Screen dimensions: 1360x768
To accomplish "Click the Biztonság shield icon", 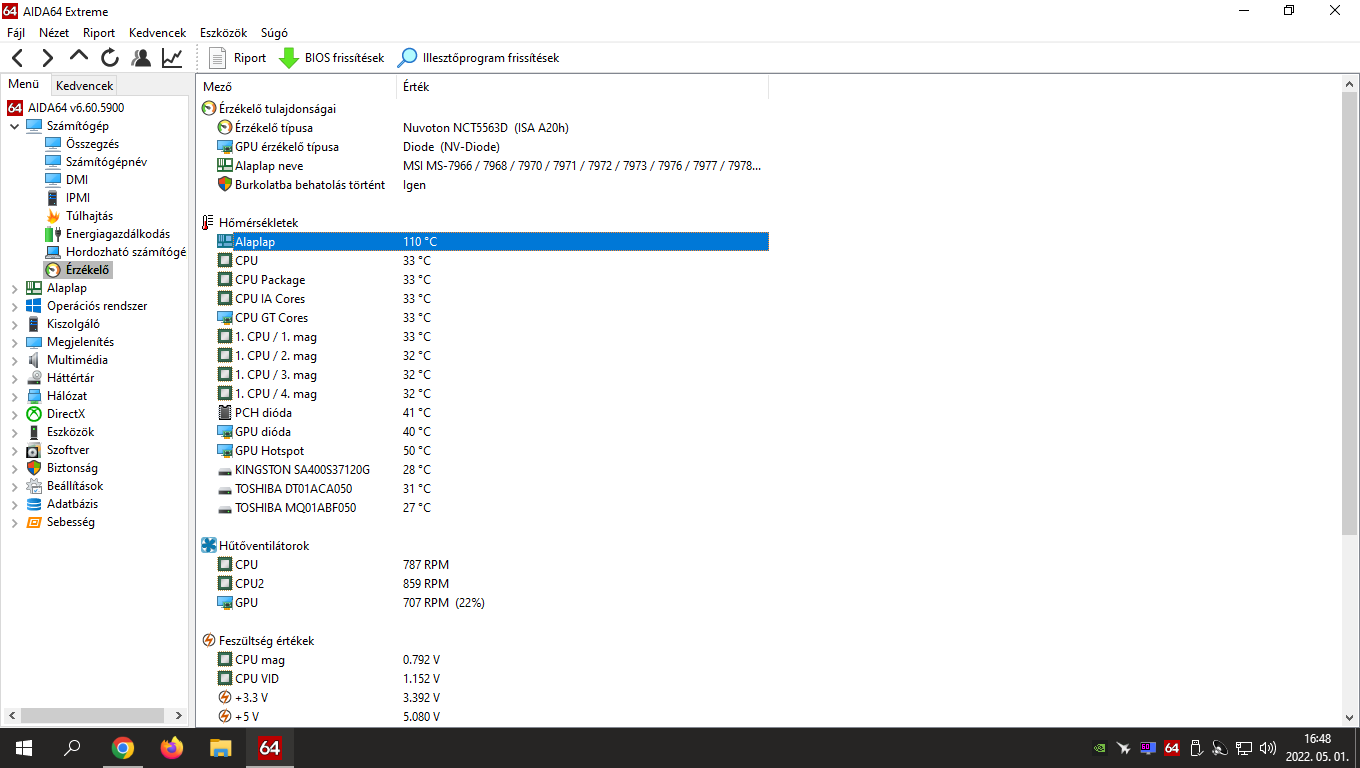I will point(34,468).
